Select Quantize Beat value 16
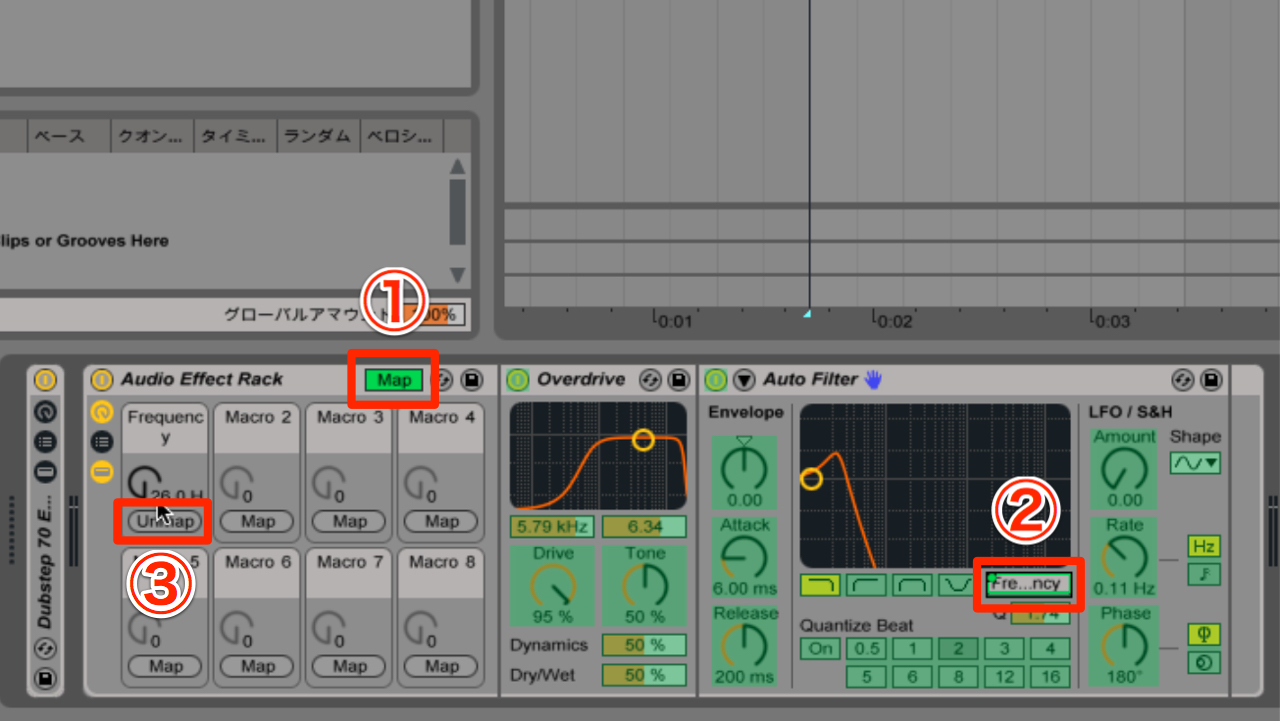The image size is (1280, 721). coord(1050,677)
